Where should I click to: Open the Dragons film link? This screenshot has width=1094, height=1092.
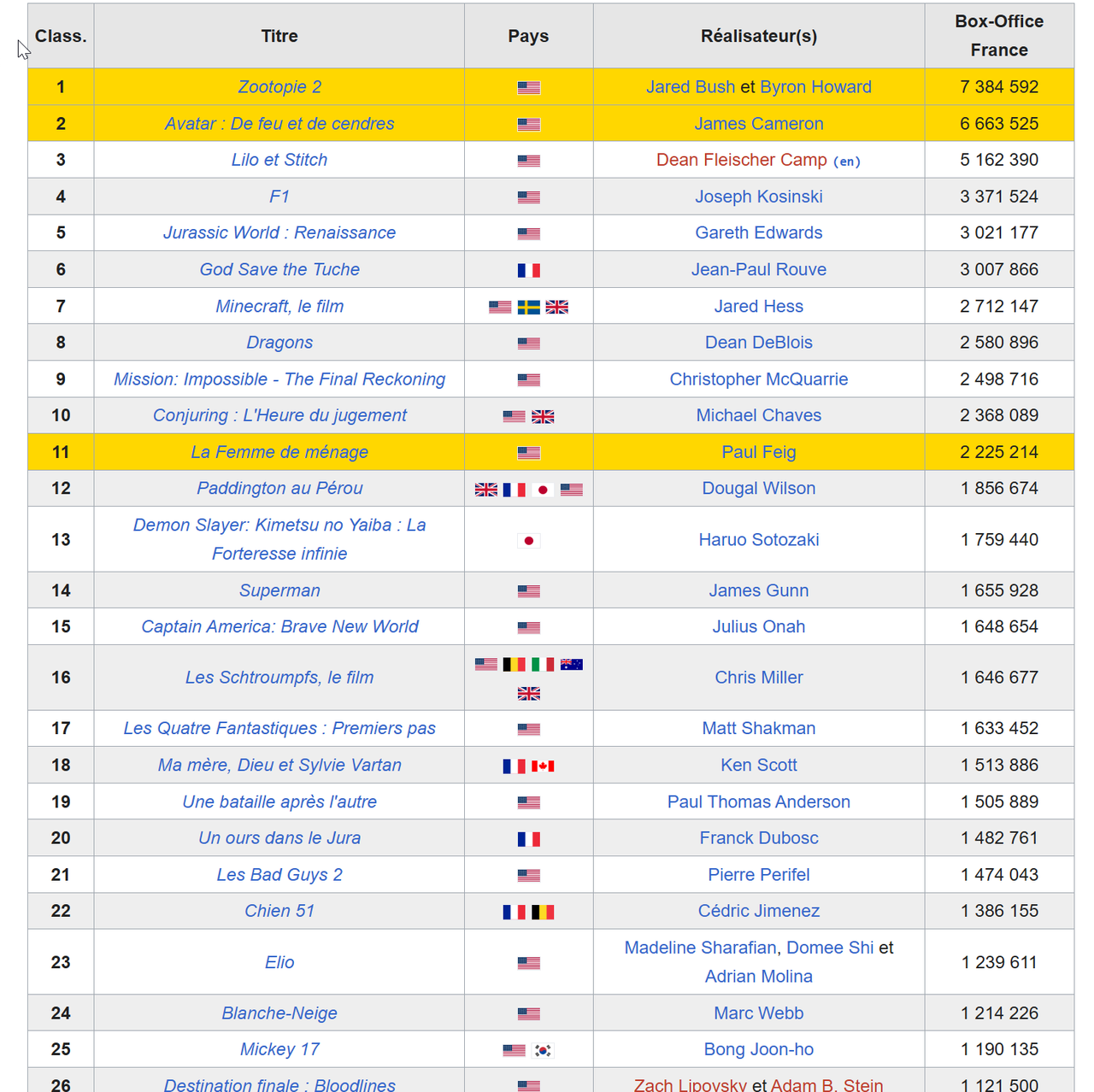(x=279, y=343)
